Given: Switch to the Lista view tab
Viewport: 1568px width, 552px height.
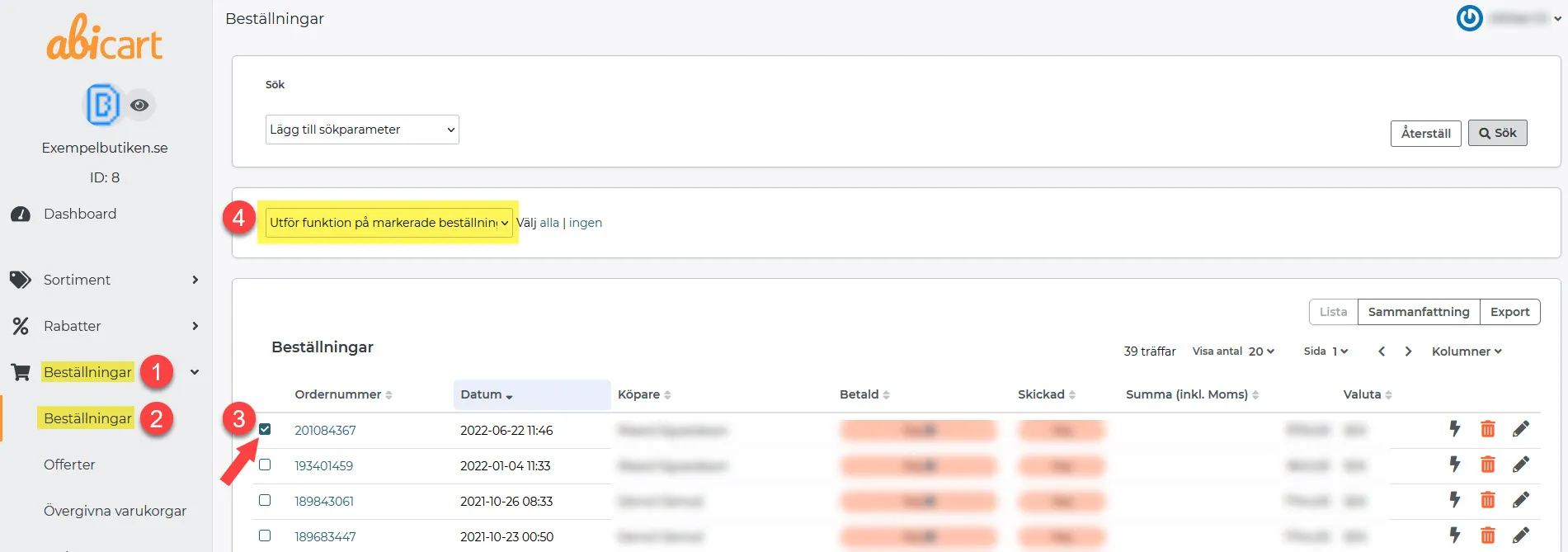Looking at the screenshot, I should pos(1333,312).
